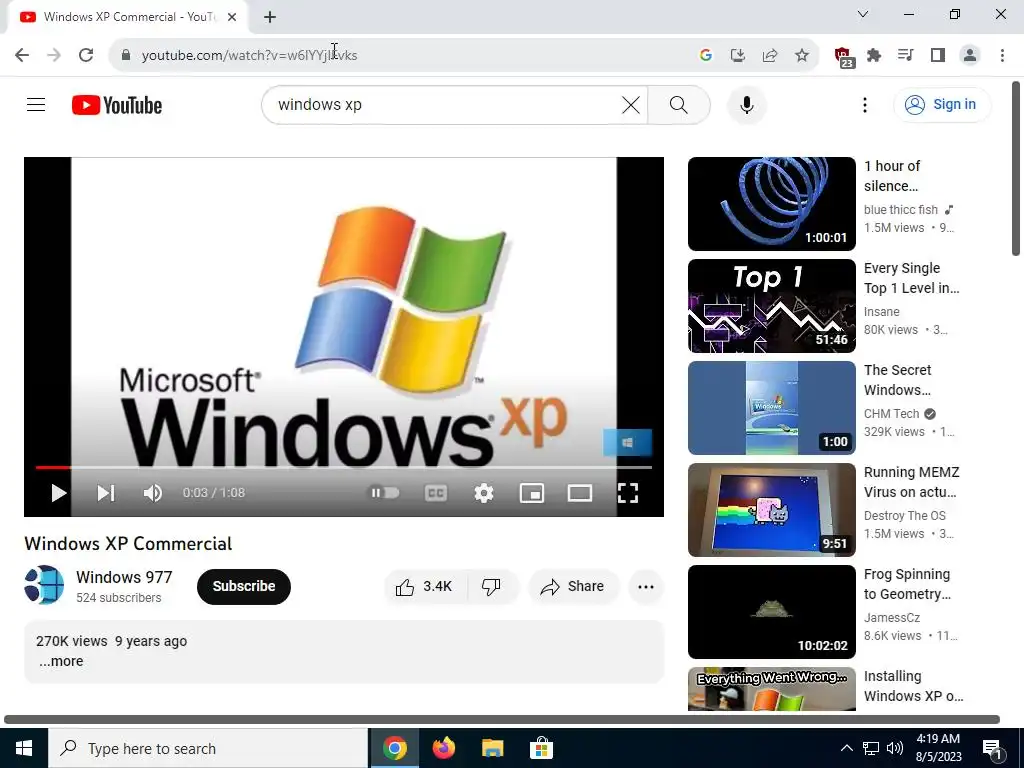Reload the YouTube page
This screenshot has width=1024, height=768.
[86, 55]
